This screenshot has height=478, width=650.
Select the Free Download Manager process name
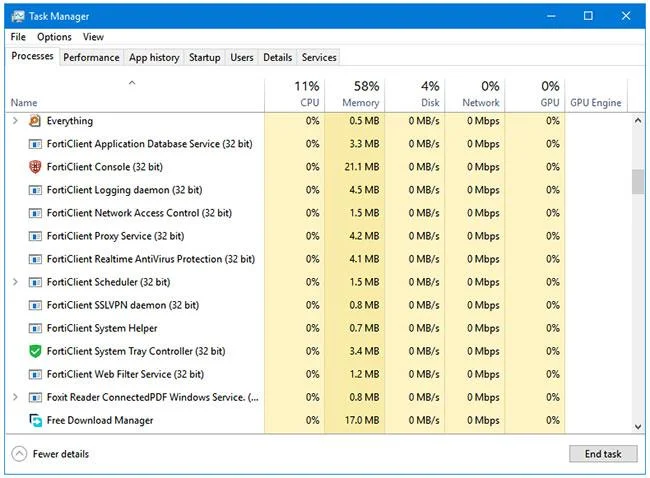coord(100,420)
